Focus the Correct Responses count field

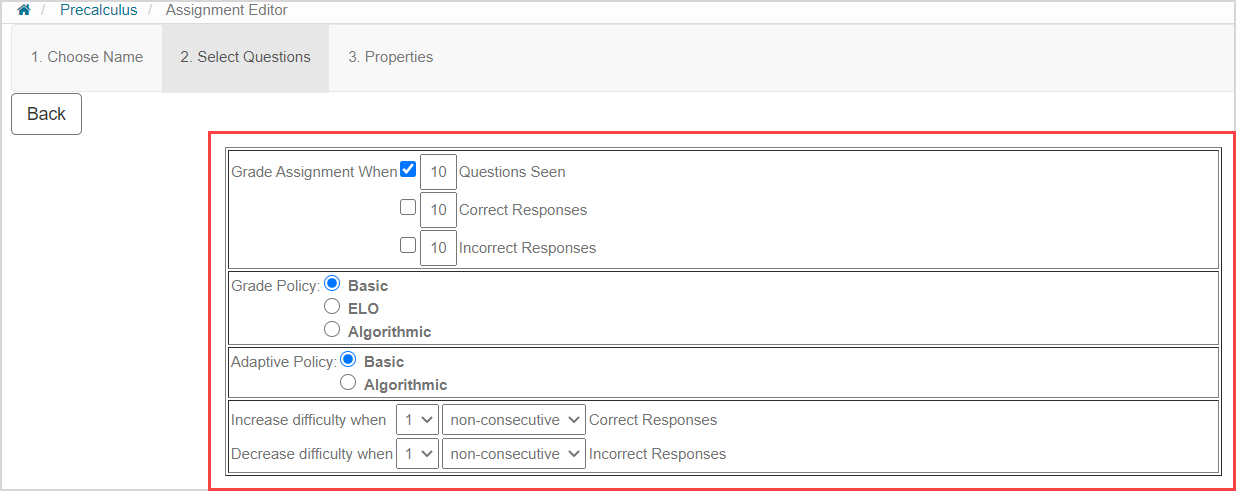point(438,210)
